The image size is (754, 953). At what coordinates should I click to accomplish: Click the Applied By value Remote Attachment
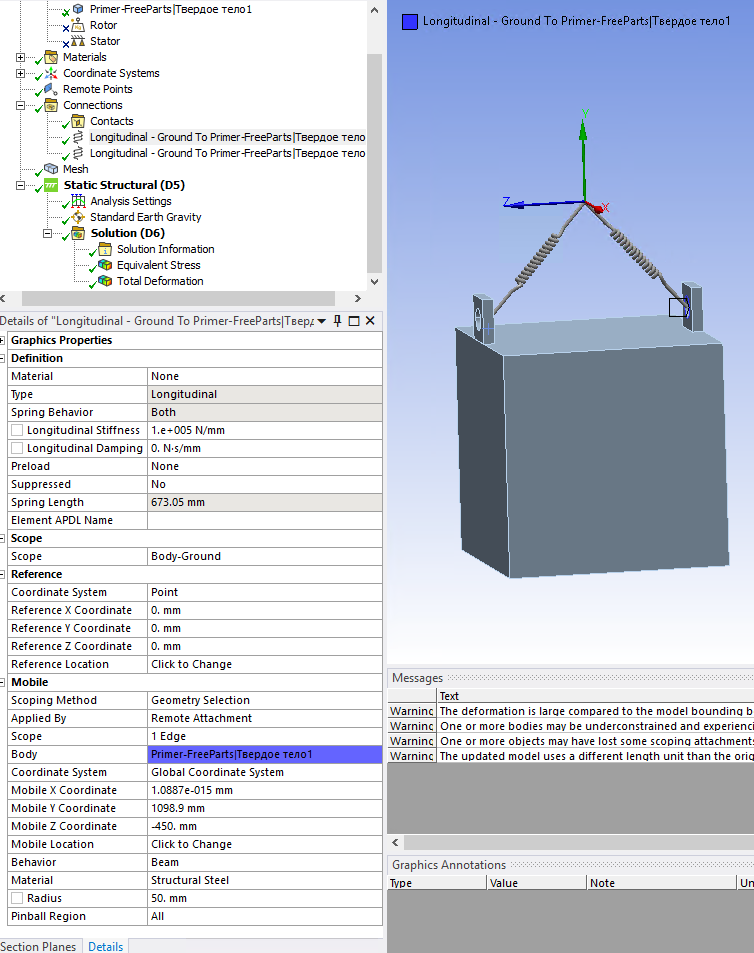pos(265,718)
